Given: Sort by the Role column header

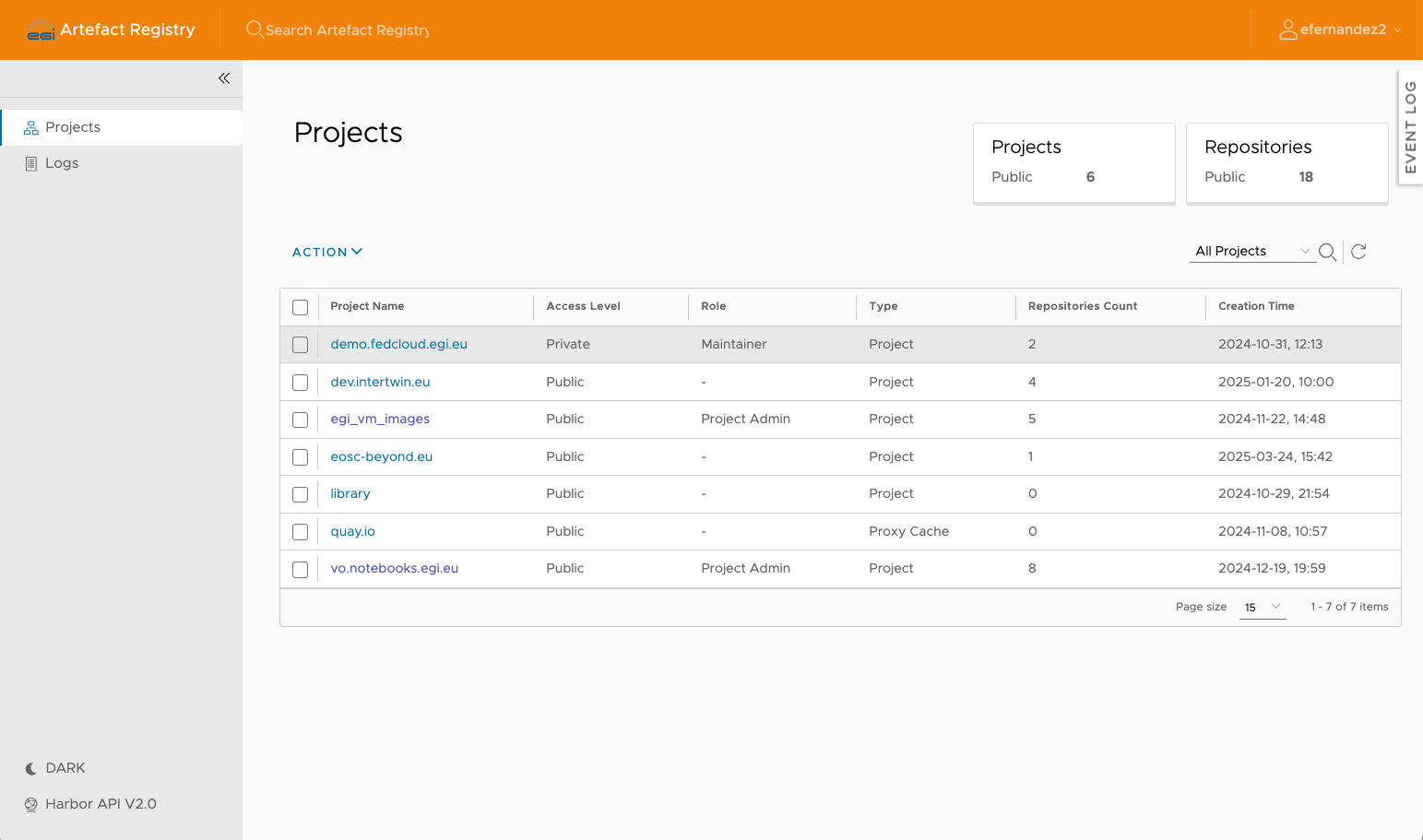Looking at the screenshot, I should pyautogui.click(x=713, y=306).
